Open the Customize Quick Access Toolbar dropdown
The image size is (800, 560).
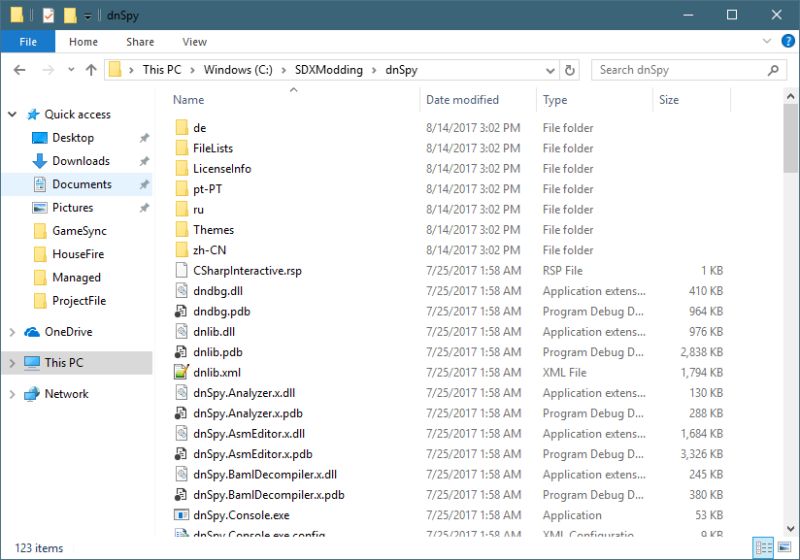click(x=88, y=16)
